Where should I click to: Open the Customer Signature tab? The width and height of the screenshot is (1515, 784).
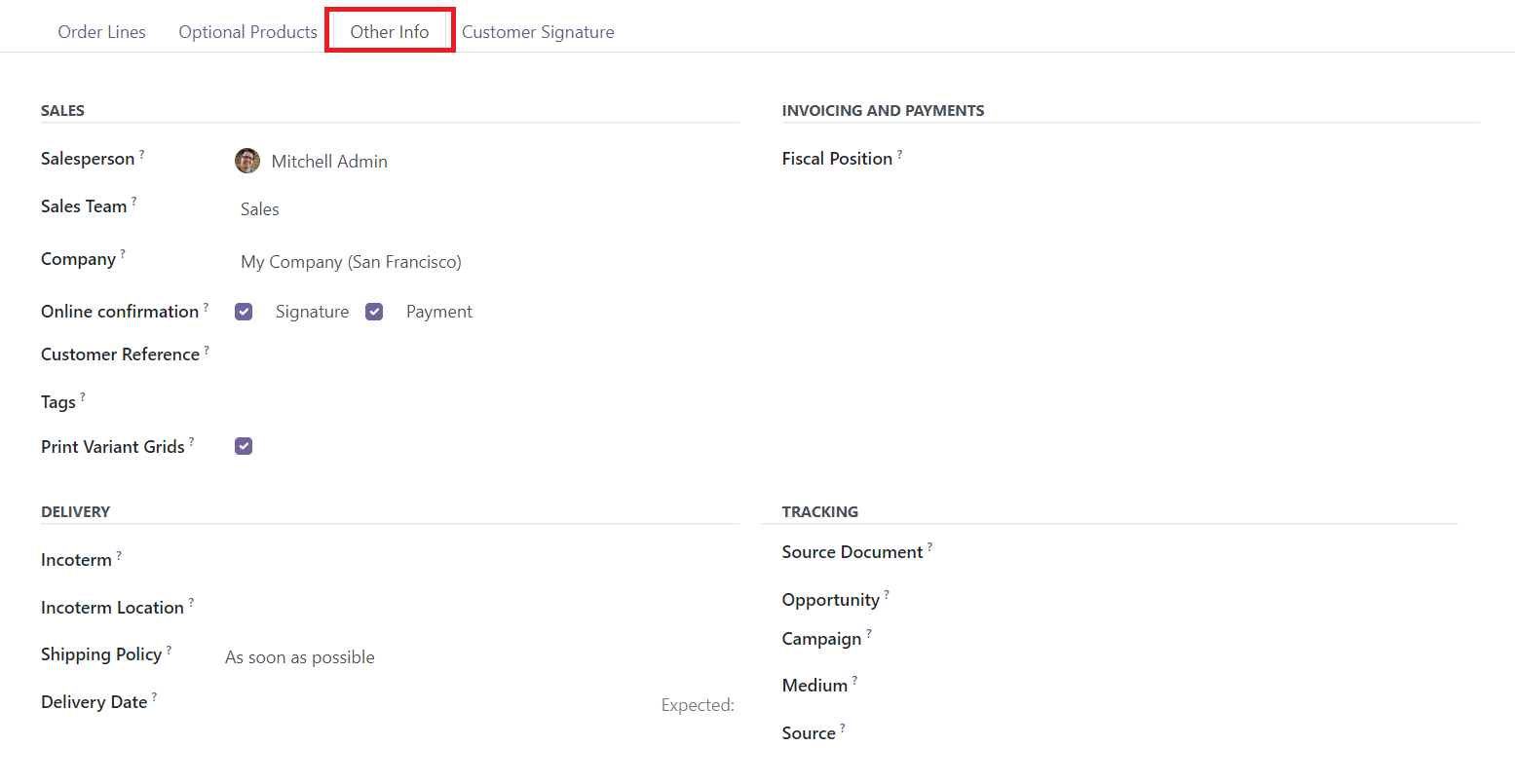(538, 32)
